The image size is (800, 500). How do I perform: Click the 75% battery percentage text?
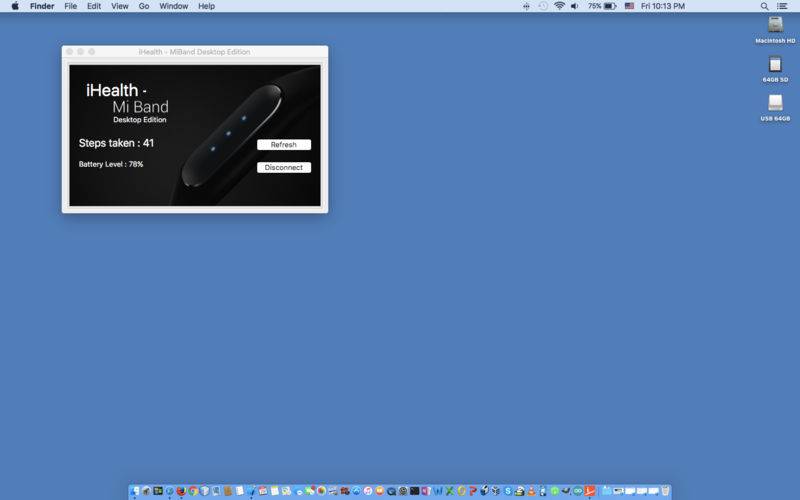(594, 6)
